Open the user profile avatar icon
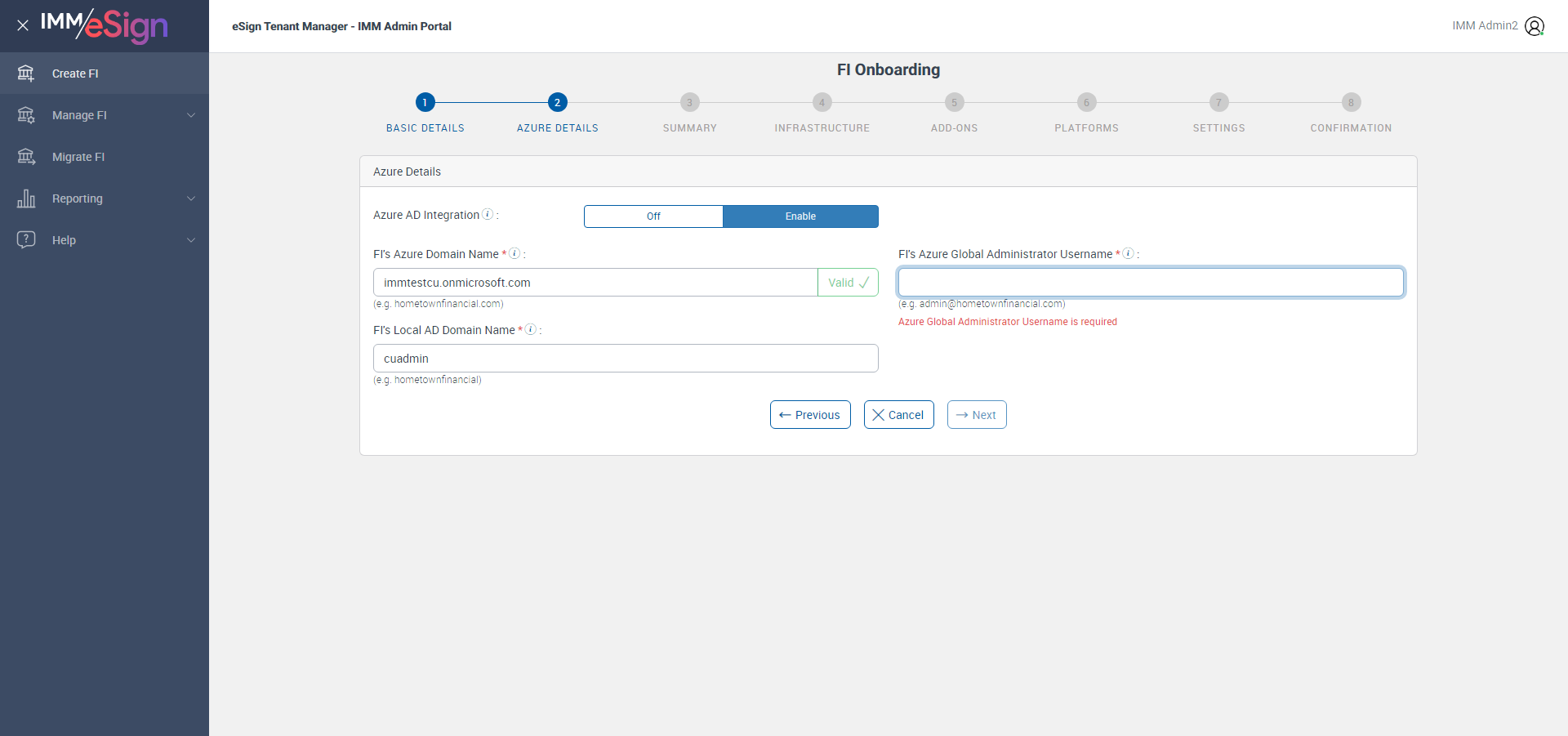The image size is (1568, 736). tap(1535, 26)
